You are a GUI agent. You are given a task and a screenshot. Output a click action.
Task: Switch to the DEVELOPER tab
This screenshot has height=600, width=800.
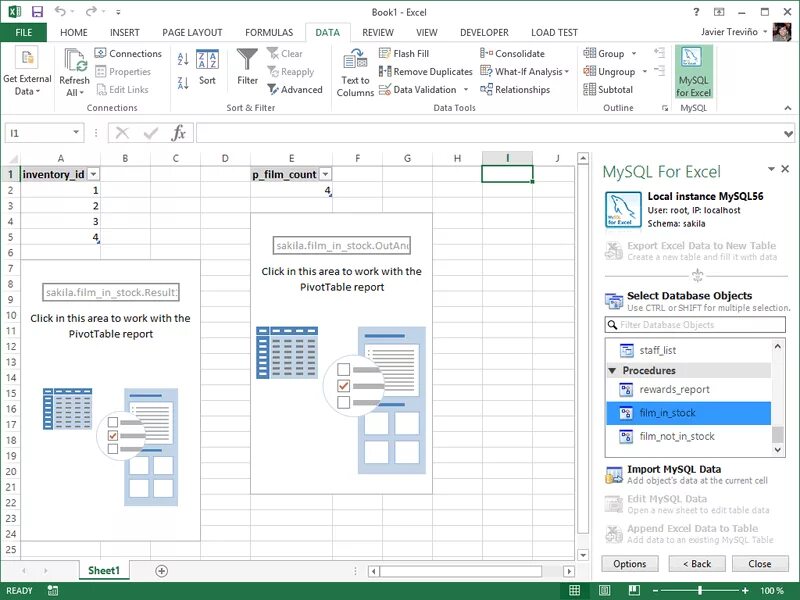point(484,33)
